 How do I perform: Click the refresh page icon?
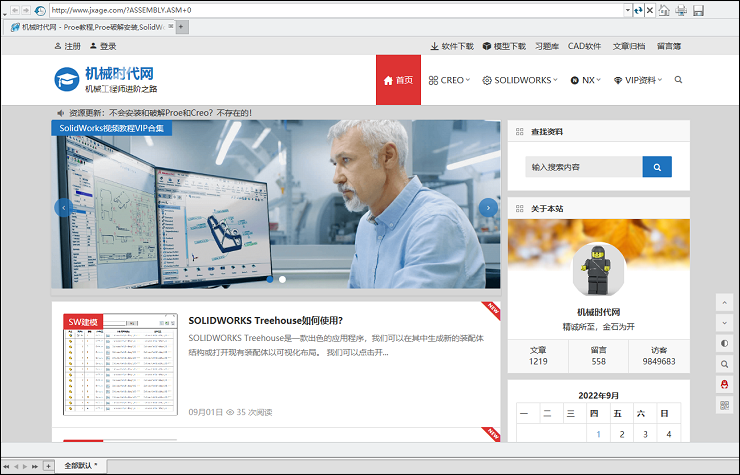[x=638, y=10]
